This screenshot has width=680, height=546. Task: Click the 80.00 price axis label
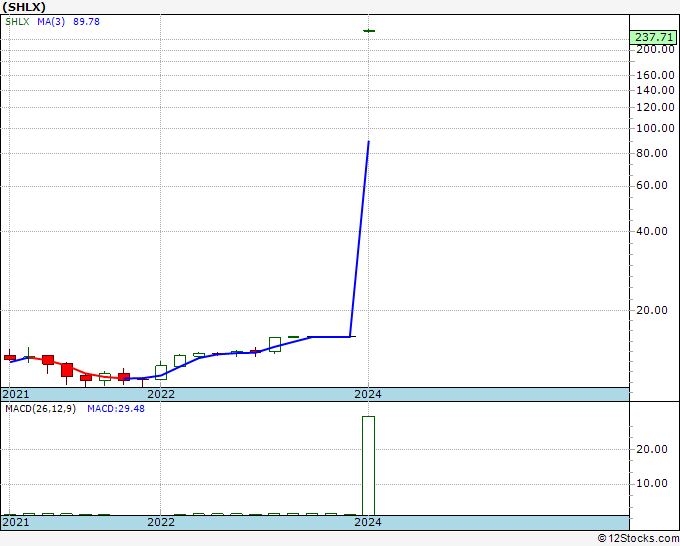pos(652,154)
